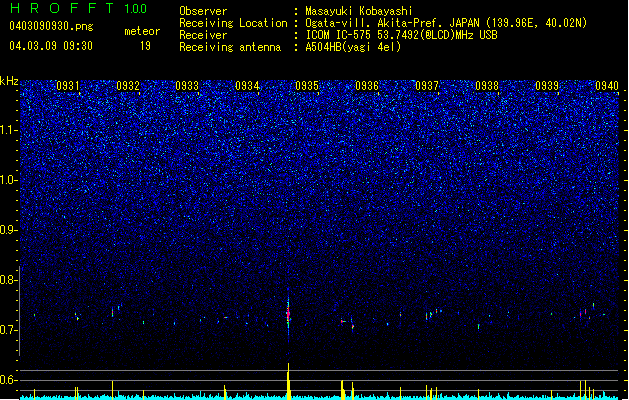Click the 0935 time marker
This screenshot has height=400, width=629.
point(307,86)
